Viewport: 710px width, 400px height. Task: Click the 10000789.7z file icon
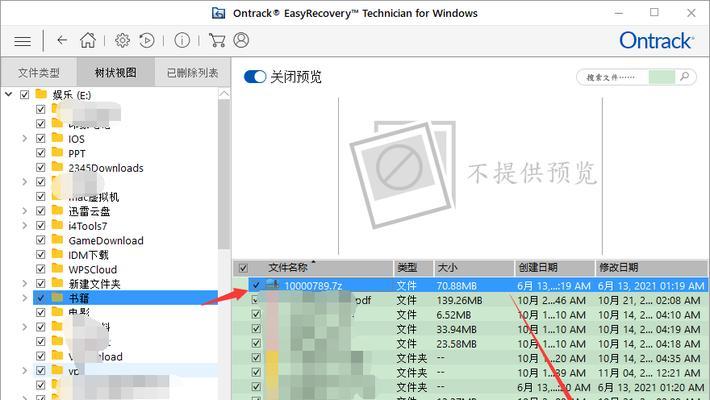[x=273, y=285]
